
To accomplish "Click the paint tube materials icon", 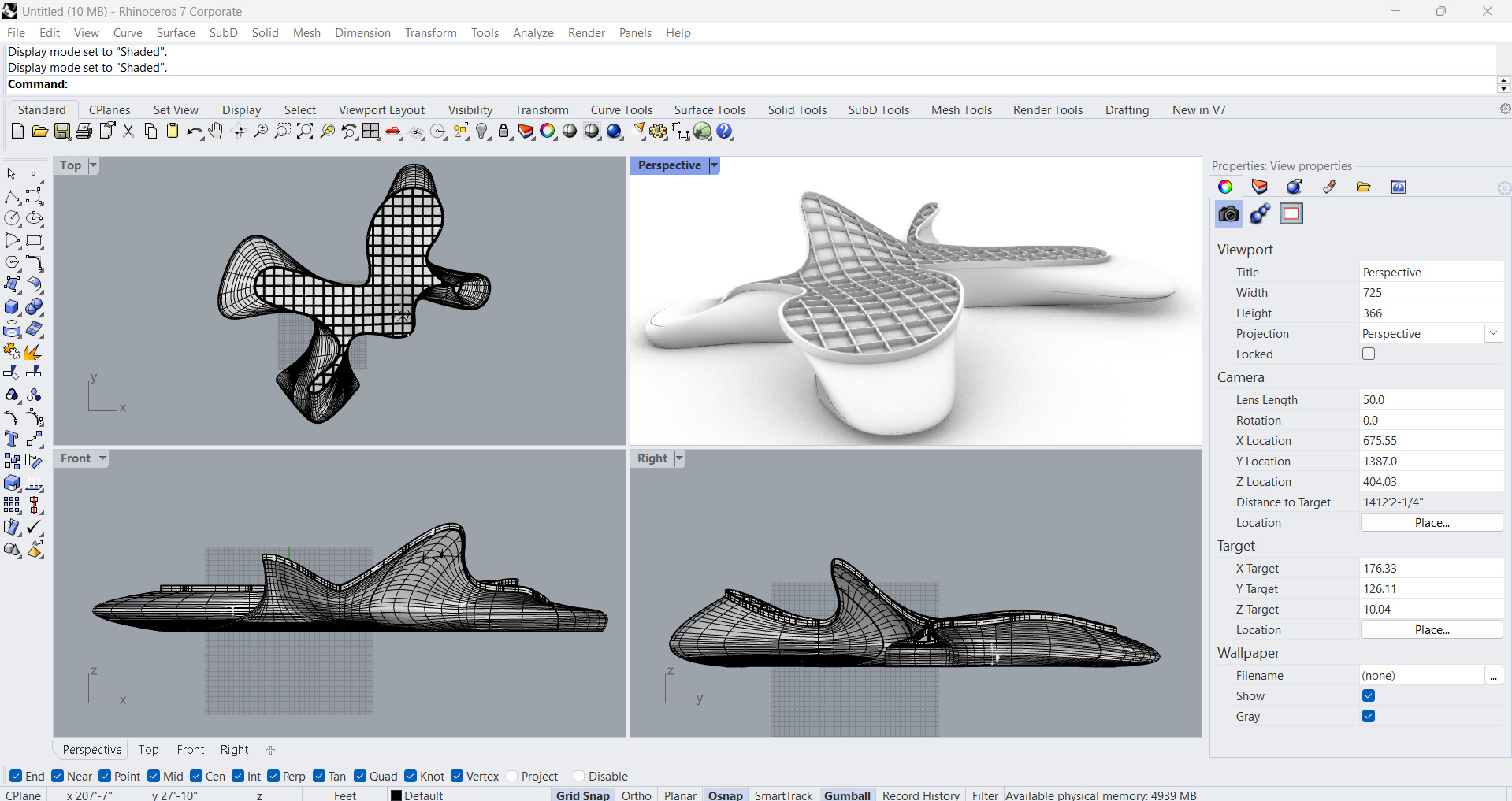I will [x=1329, y=187].
